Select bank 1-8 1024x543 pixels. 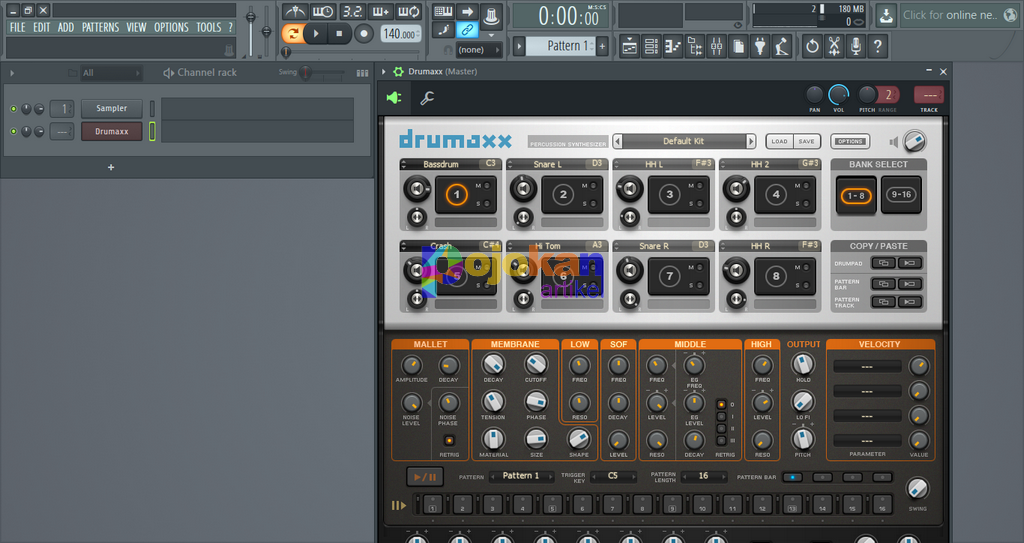856,195
